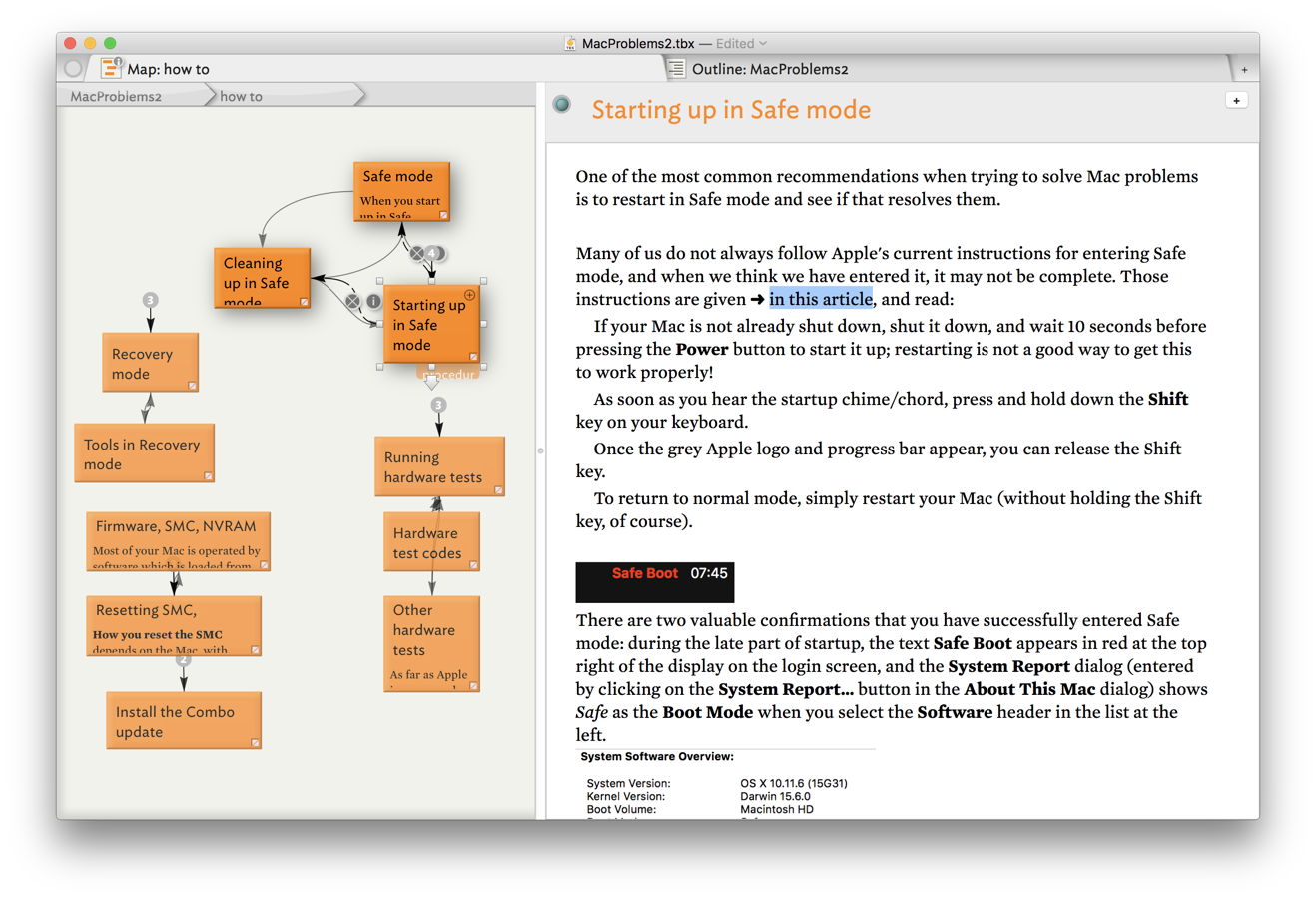Click the link-count badge above Recovery mode note
Screen dimensions: 1316x900
pos(150,300)
